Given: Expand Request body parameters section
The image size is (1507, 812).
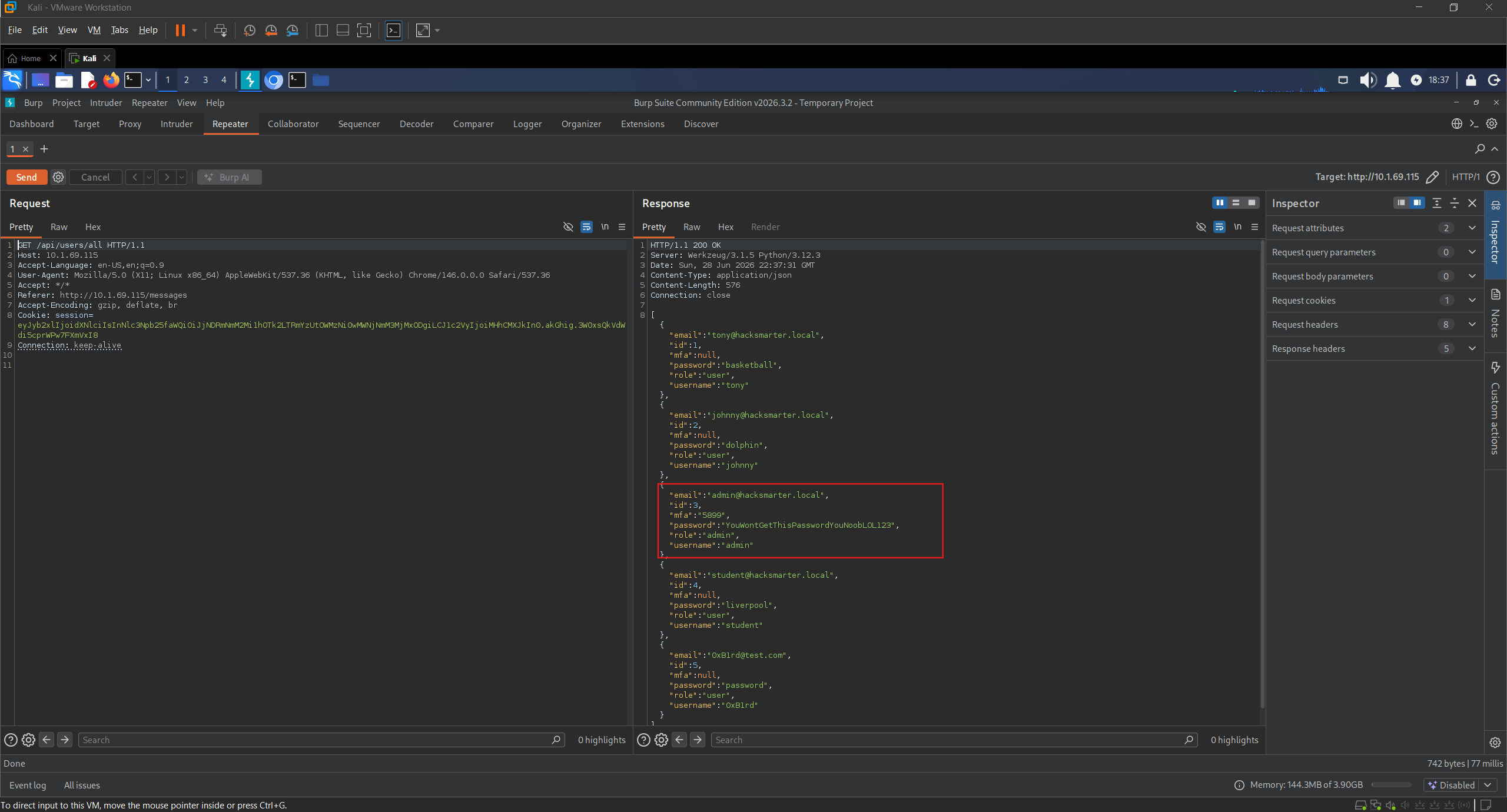Looking at the screenshot, I should tap(1374, 277).
